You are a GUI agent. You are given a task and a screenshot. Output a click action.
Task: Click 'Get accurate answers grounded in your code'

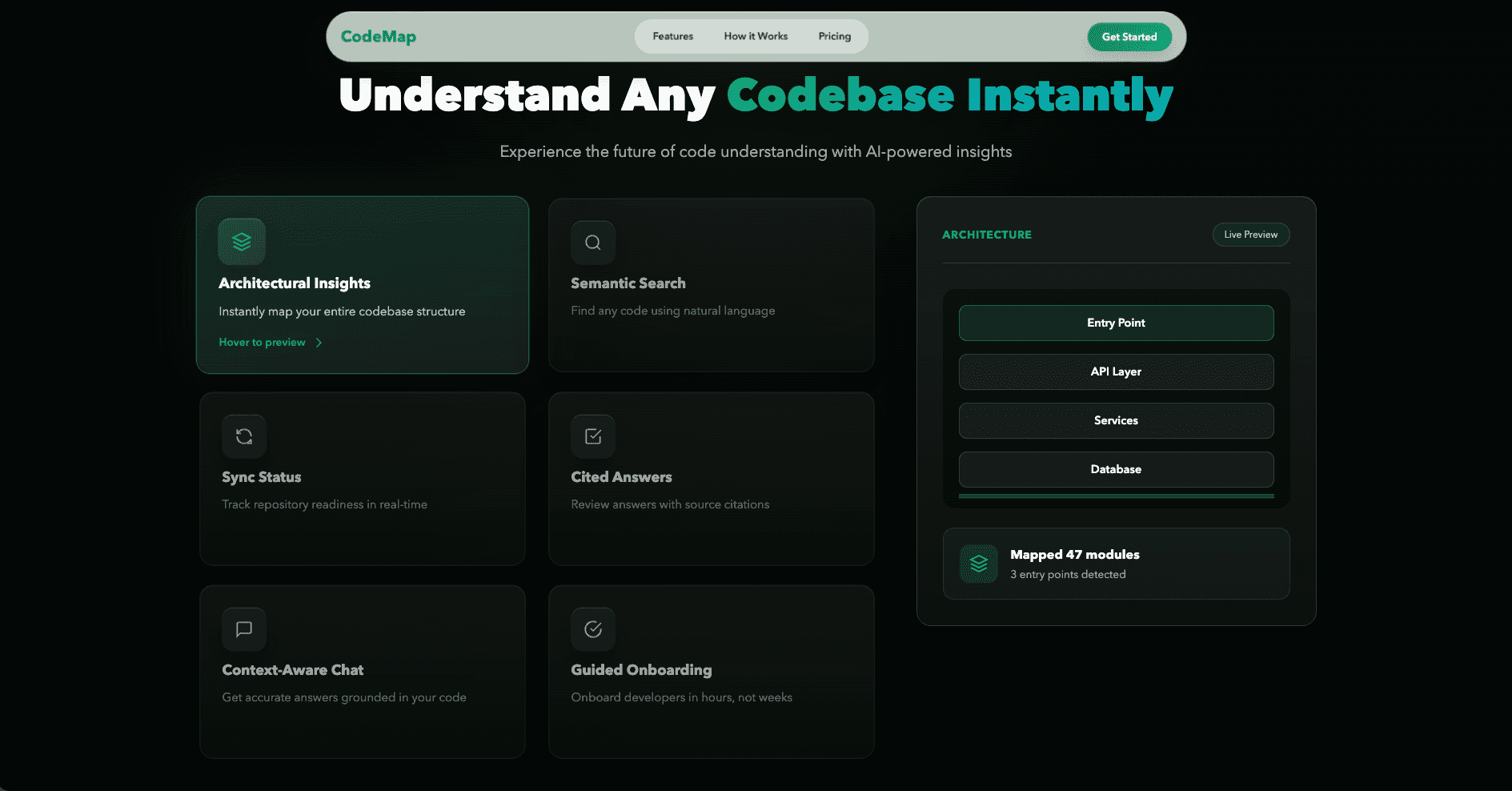[344, 697]
